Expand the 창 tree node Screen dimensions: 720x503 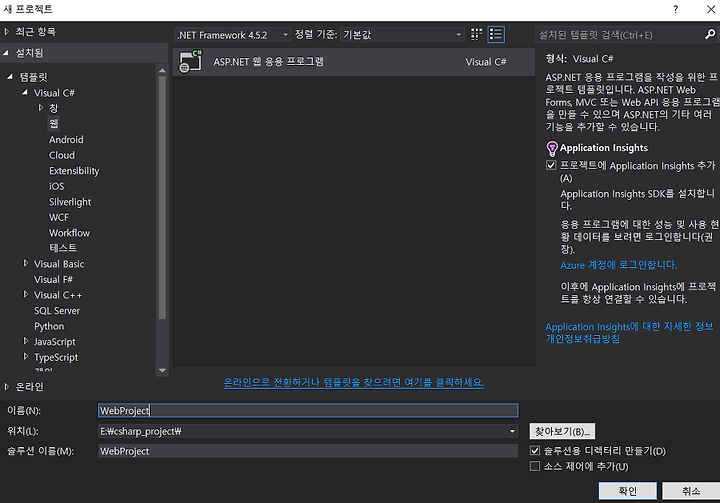(x=40, y=108)
